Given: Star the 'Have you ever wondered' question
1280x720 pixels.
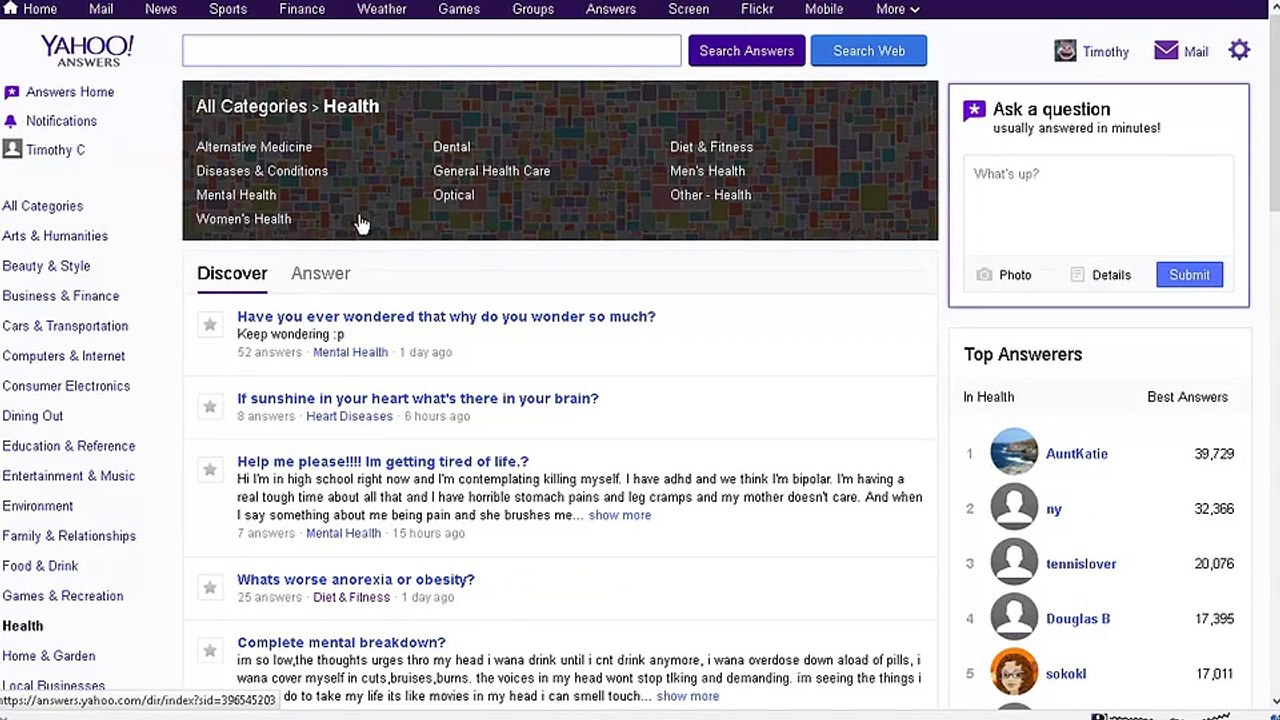Looking at the screenshot, I should [x=210, y=324].
